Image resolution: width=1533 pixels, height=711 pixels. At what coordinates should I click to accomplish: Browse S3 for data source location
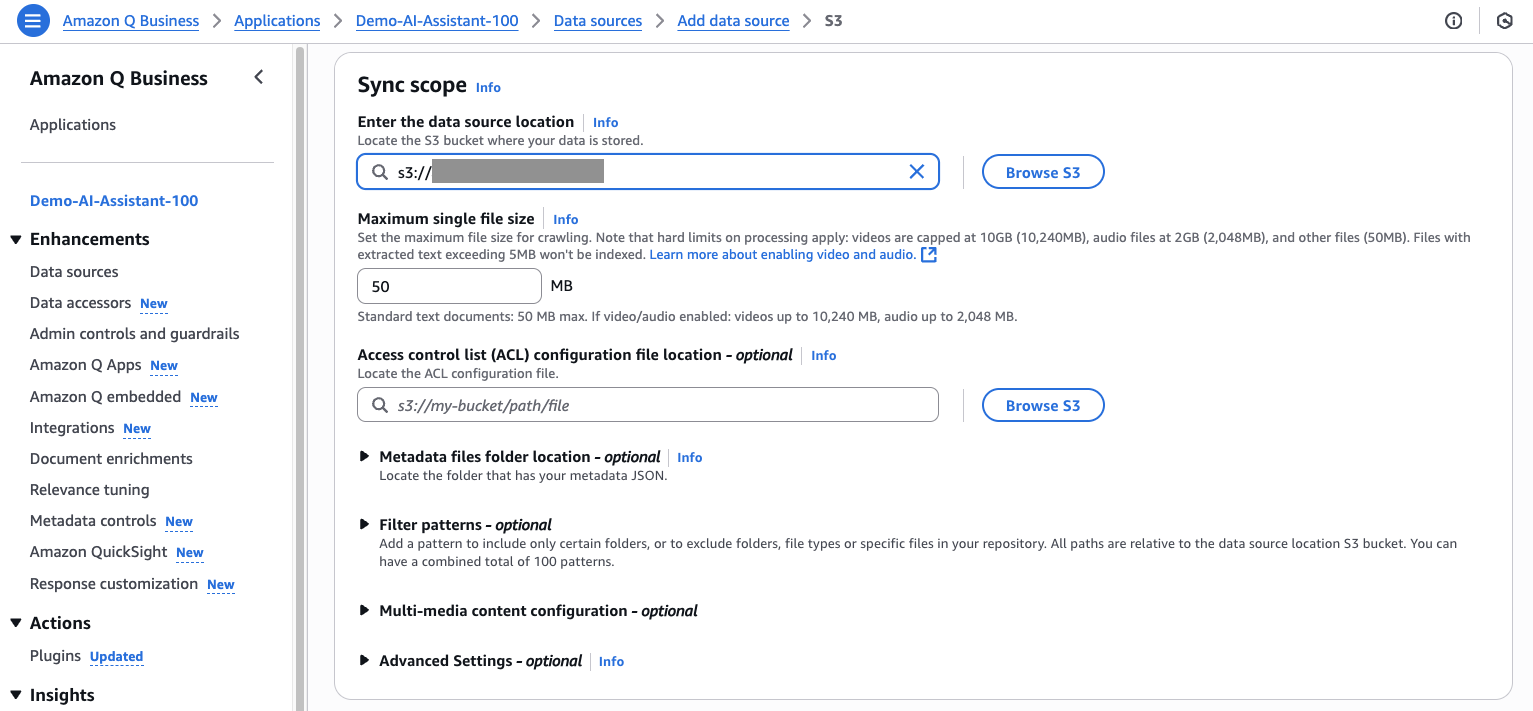pos(1043,172)
